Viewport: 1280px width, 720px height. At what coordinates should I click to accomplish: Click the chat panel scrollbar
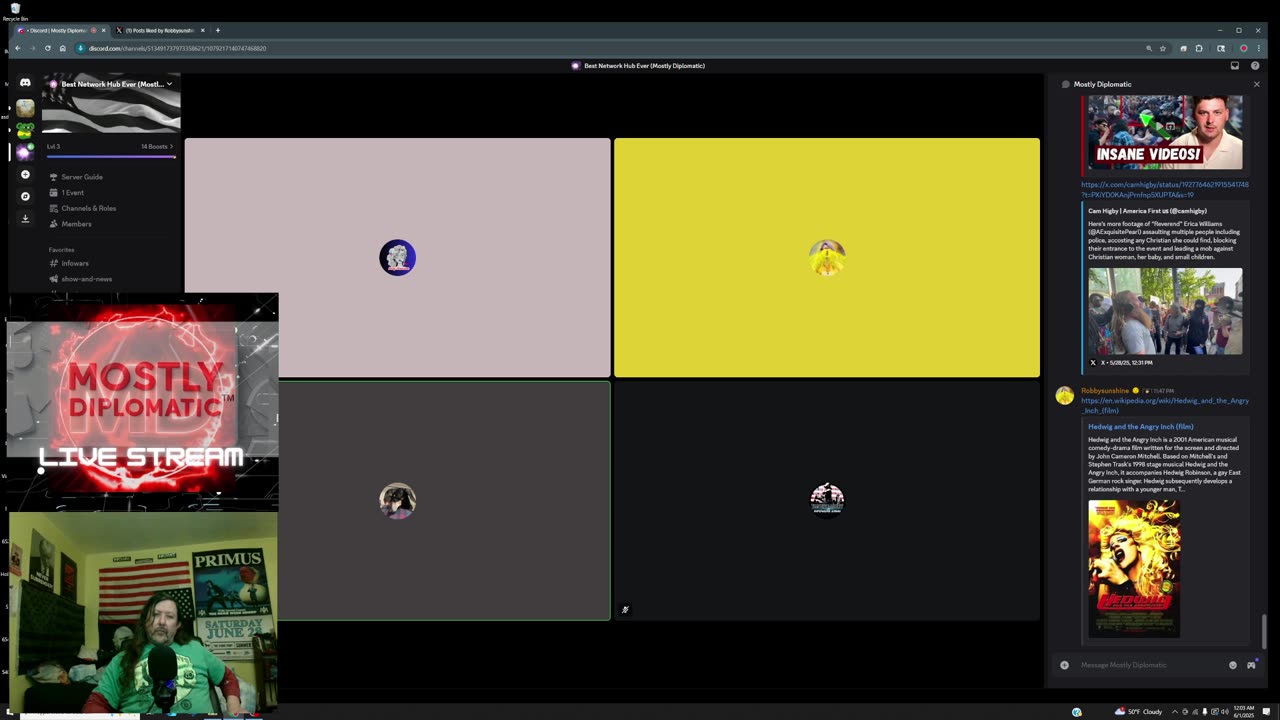(1264, 631)
